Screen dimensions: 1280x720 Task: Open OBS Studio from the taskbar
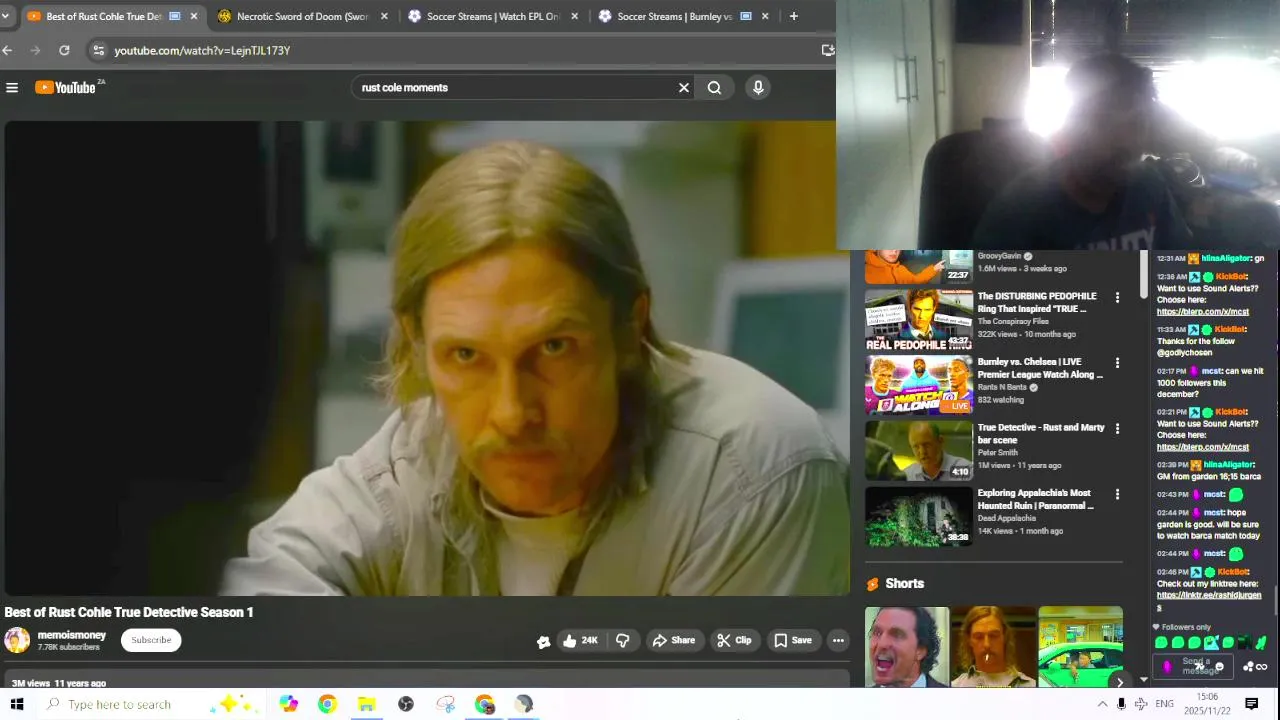[406, 704]
